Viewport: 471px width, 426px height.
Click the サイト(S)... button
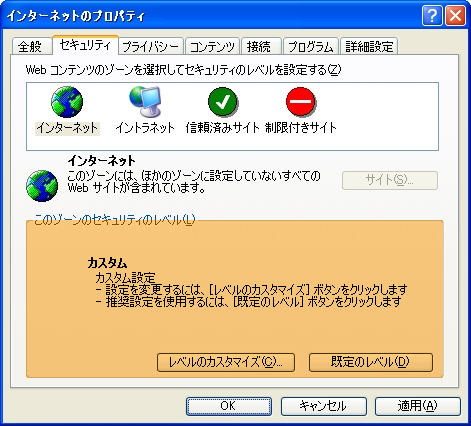click(x=390, y=180)
